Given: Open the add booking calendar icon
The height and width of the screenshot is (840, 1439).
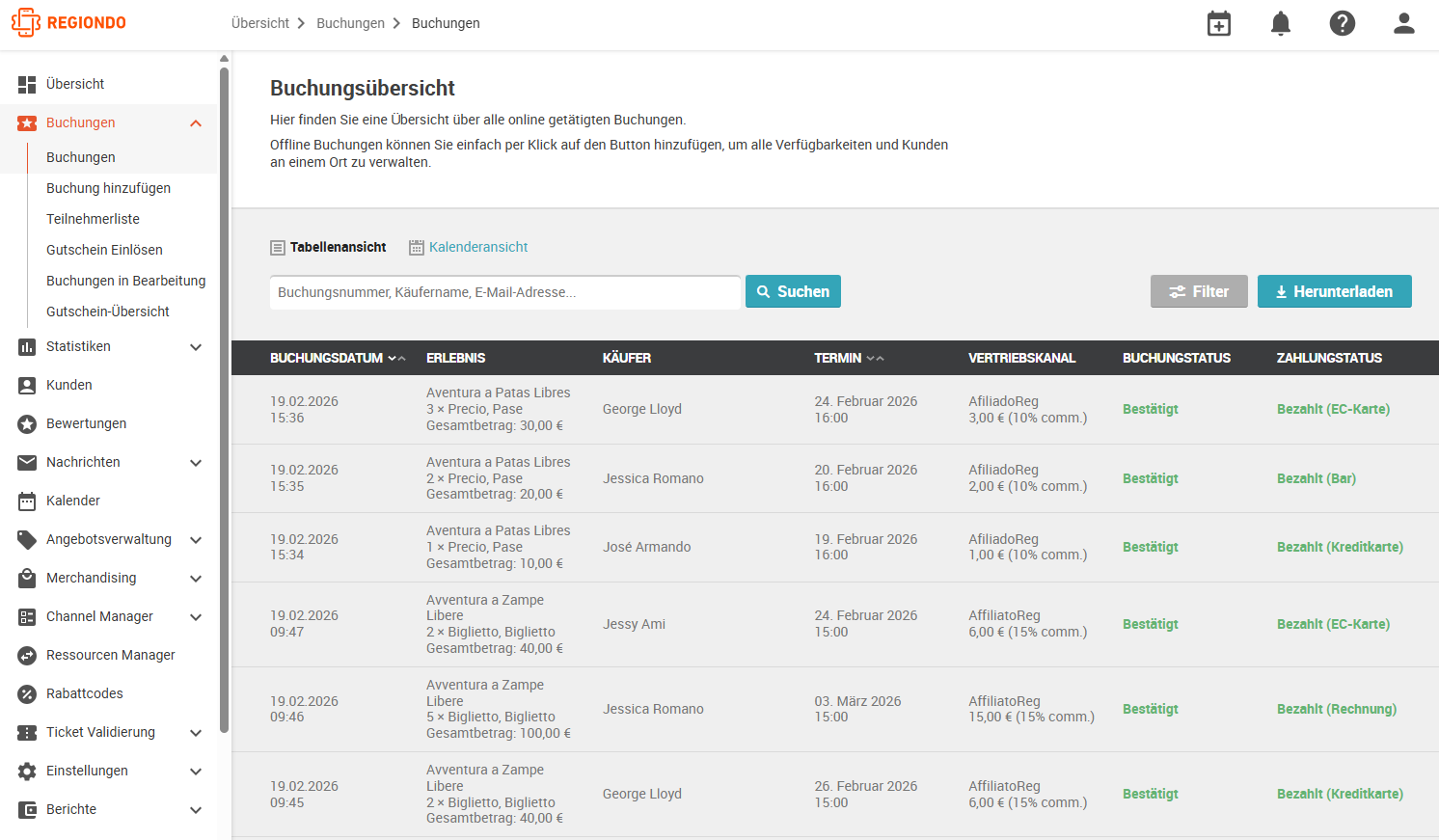Looking at the screenshot, I should (x=1219, y=23).
